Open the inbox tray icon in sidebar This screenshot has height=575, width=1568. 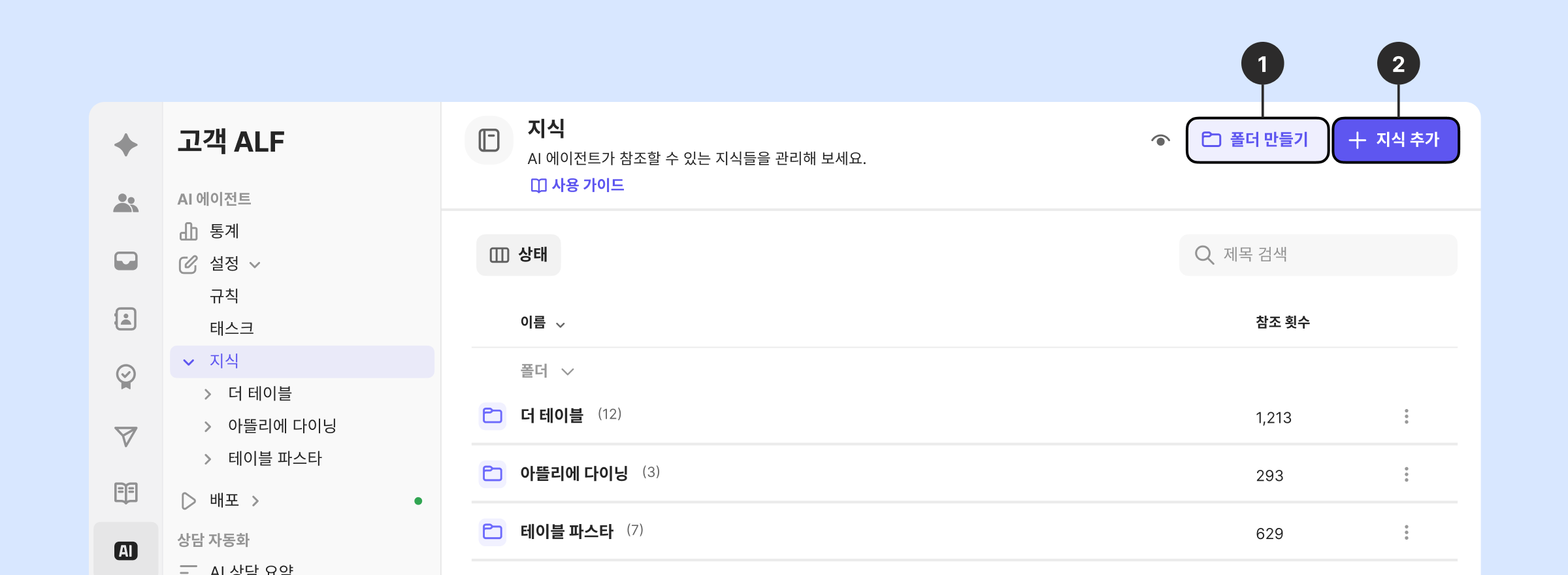coord(125,261)
